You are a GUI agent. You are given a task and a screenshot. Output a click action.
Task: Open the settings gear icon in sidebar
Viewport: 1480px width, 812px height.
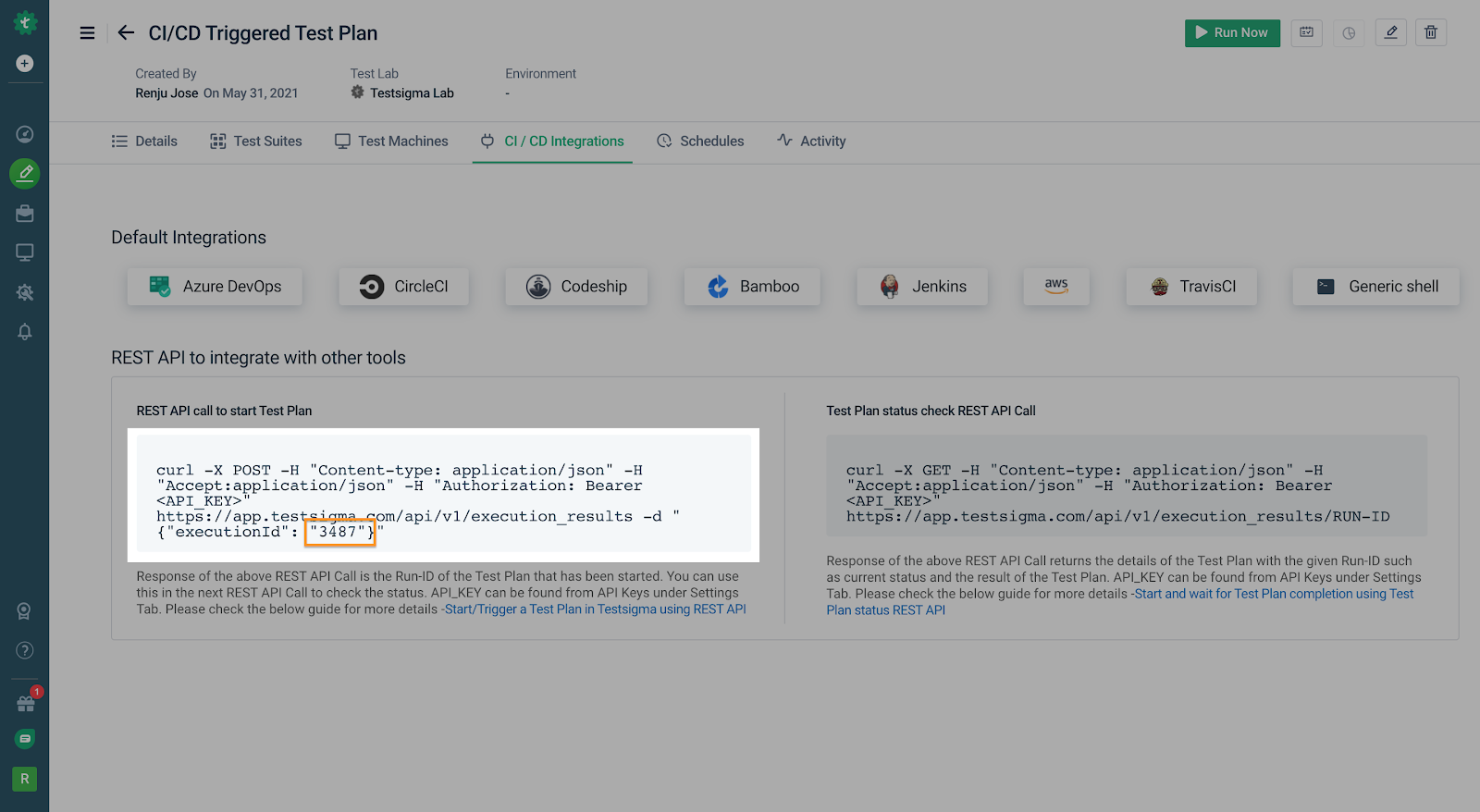(25, 292)
